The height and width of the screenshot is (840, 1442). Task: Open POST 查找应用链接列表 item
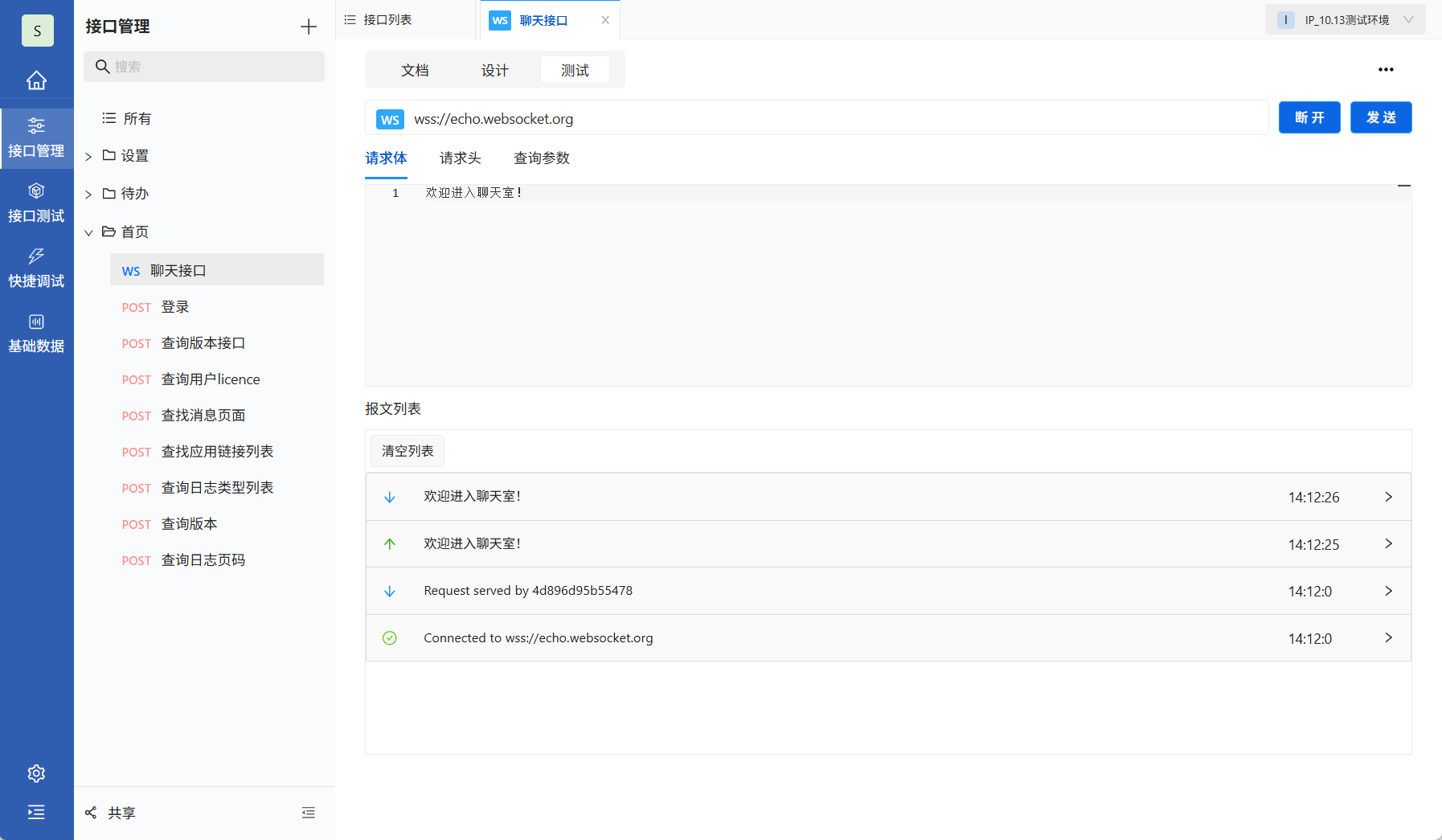pyautogui.click(x=217, y=452)
